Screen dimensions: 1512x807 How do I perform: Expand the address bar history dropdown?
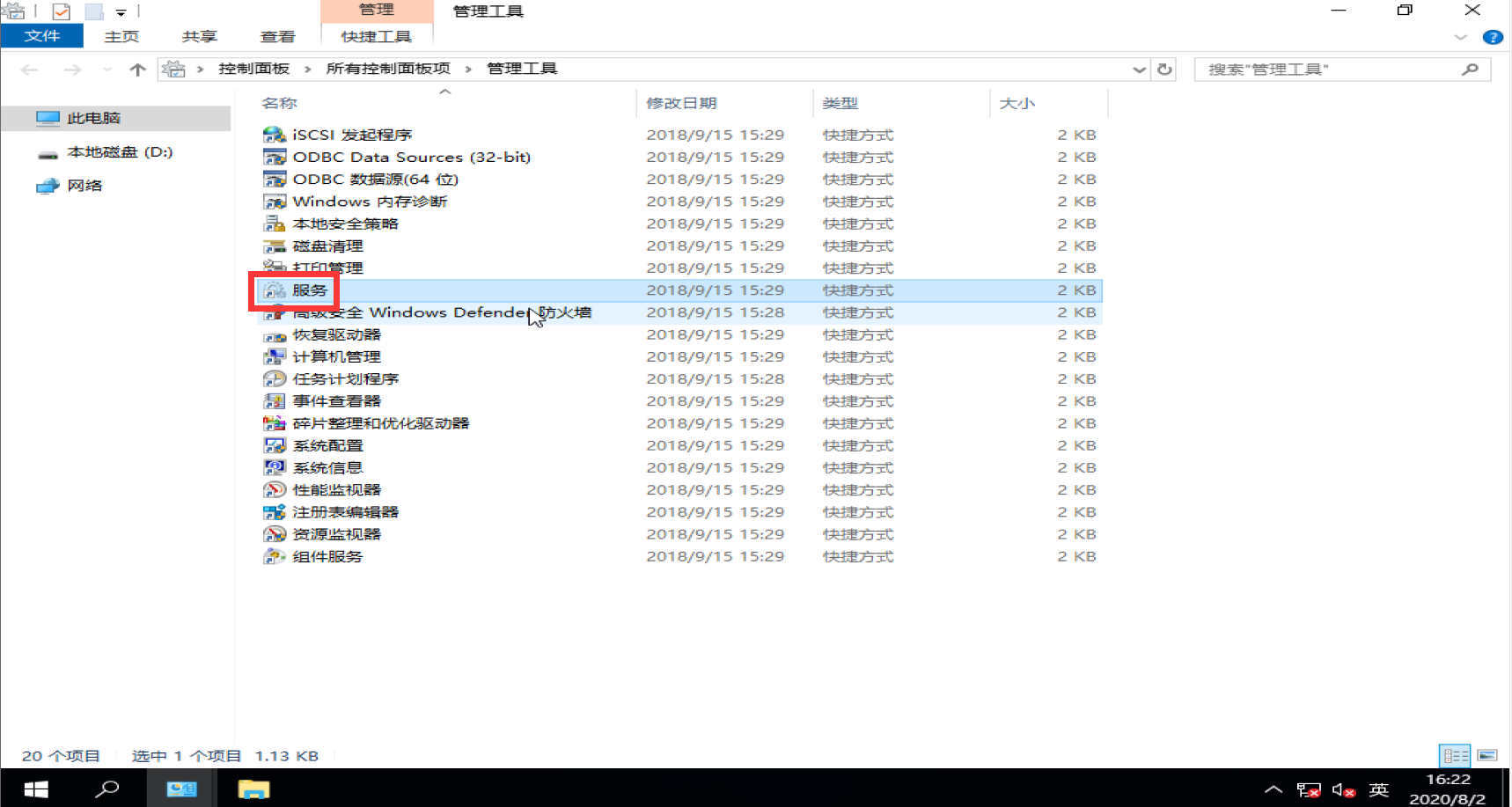tap(1139, 70)
